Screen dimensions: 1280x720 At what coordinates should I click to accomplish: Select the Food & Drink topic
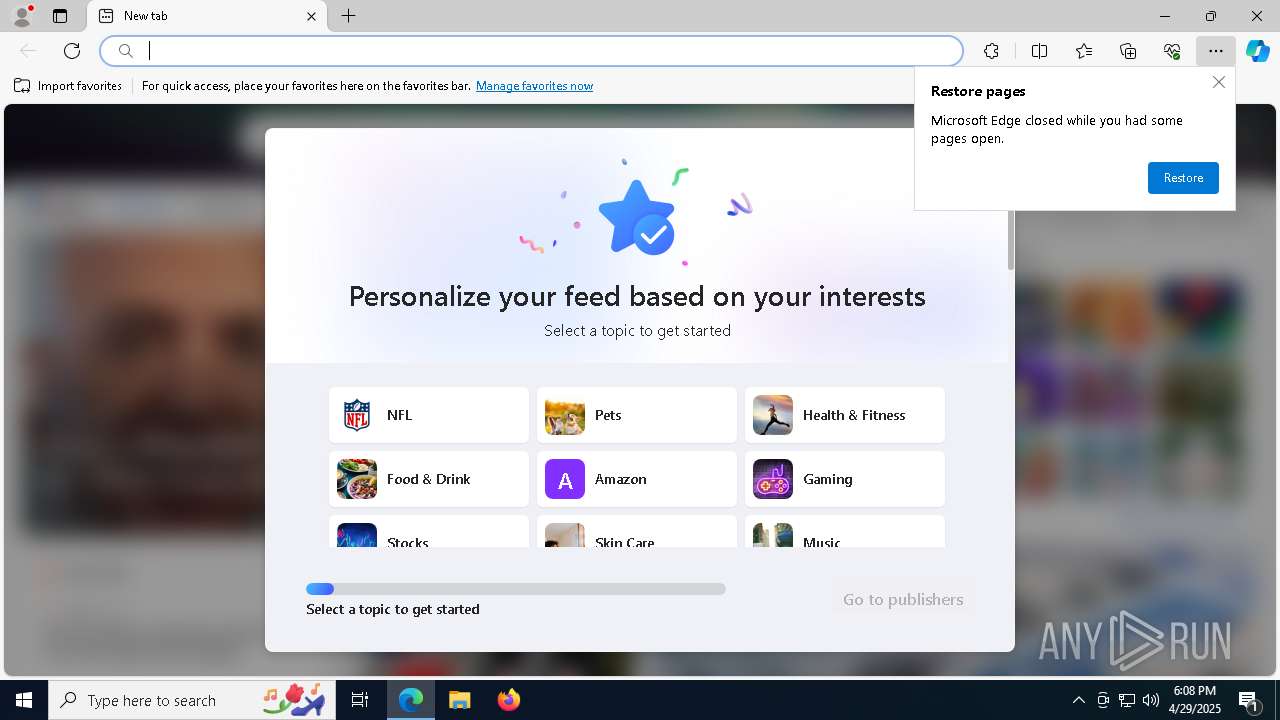coord(429,479)
